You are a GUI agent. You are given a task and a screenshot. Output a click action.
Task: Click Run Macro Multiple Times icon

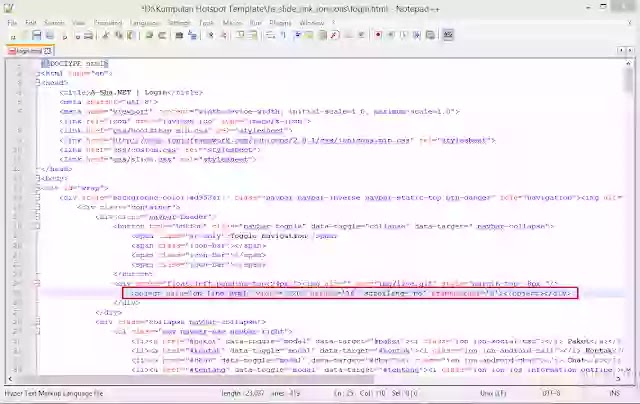(417, 36)
